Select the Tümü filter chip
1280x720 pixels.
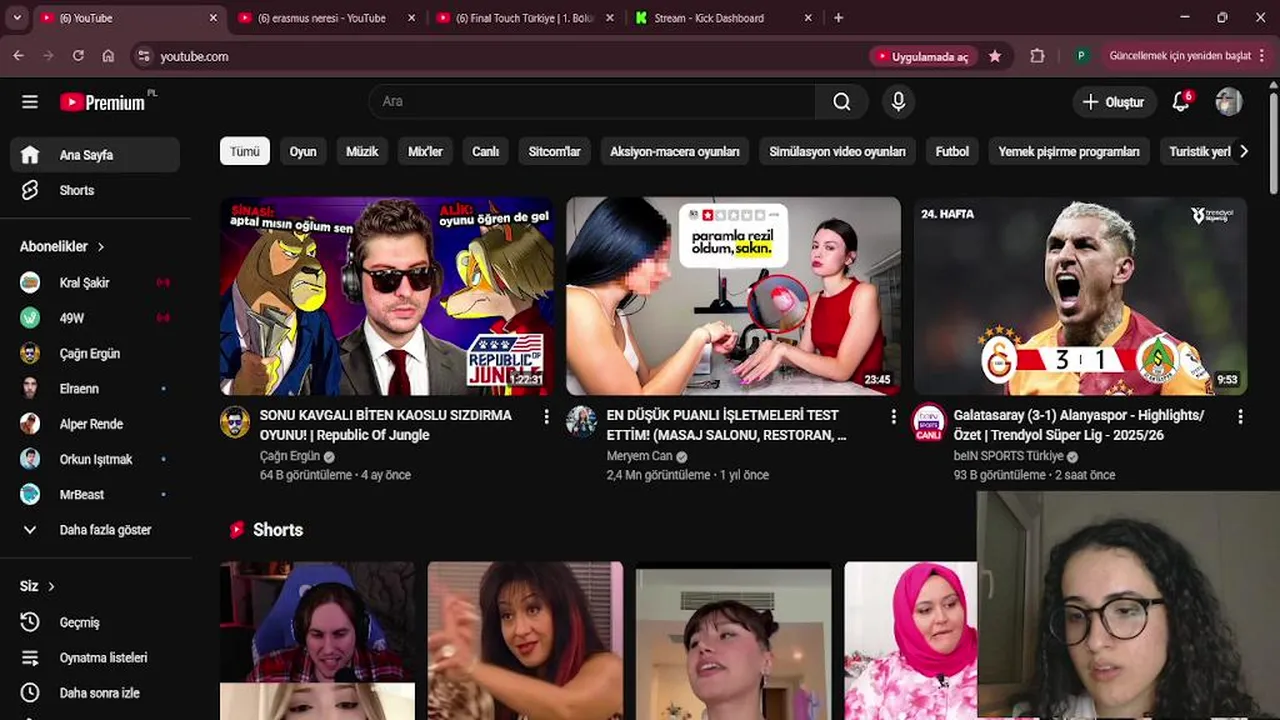pyautogui.click(x=245, y=151)
